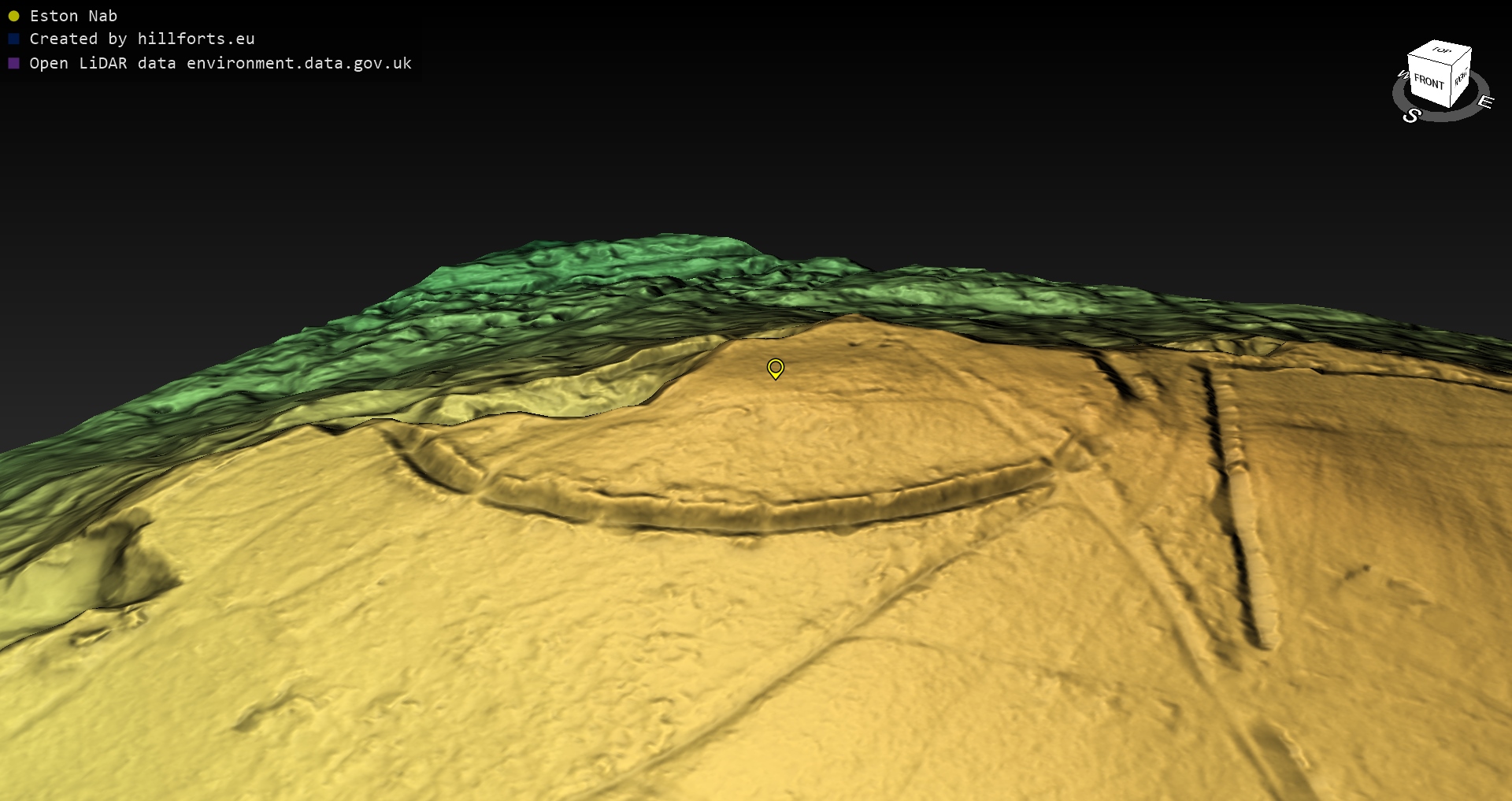Screen dimensions: 1512x801
Task: Select the yellow location pin on the hillfort
Action: click(775, 368)
